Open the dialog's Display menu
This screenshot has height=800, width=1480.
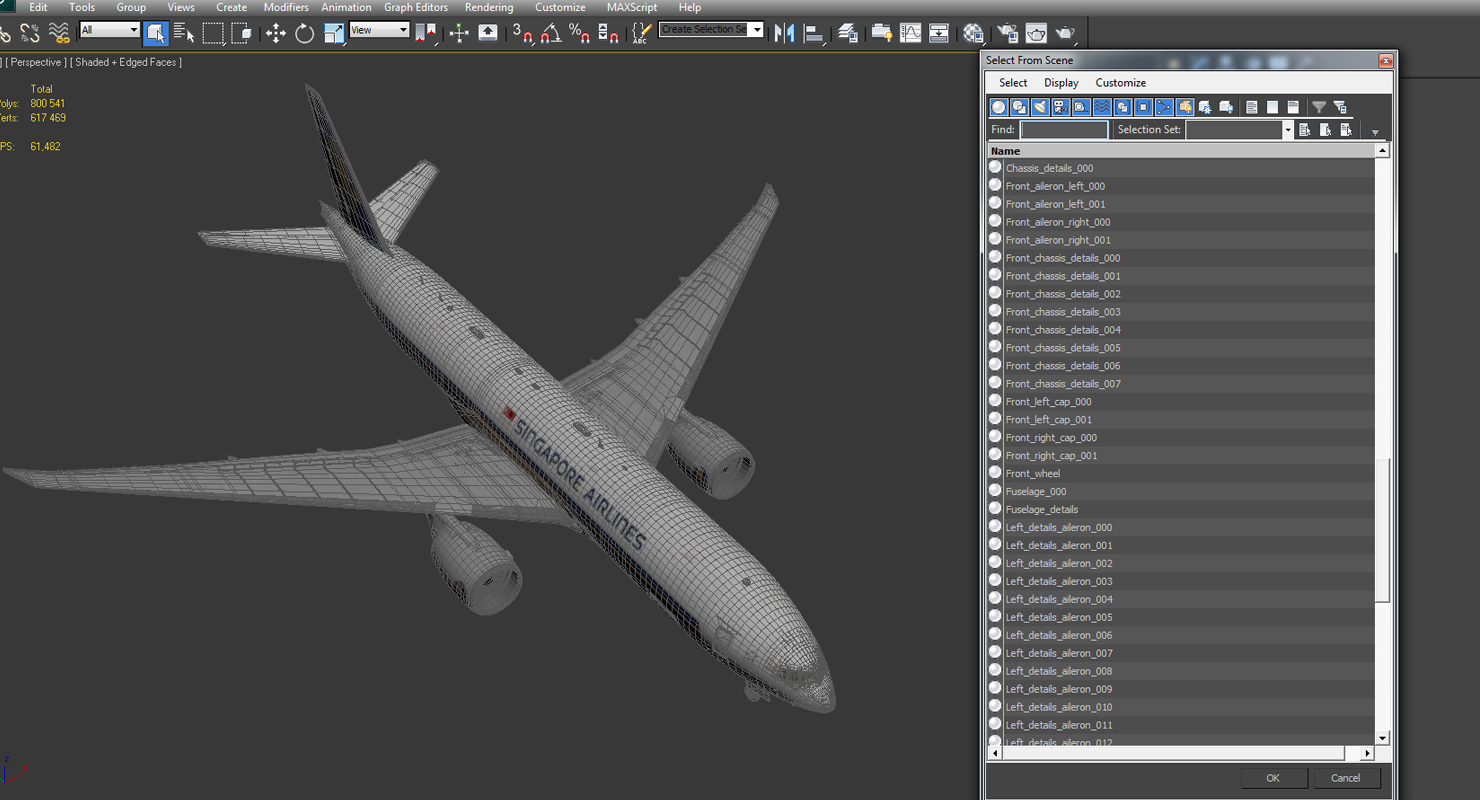point(1061,83)
